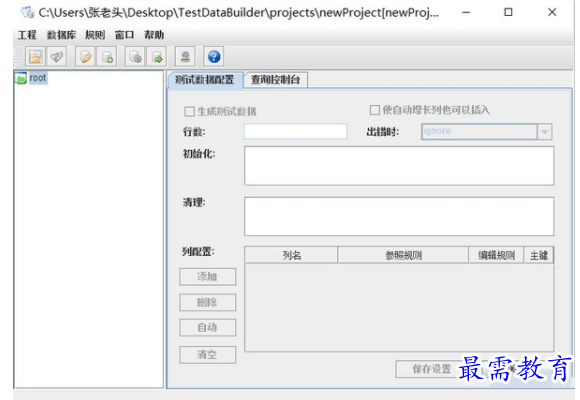Open the 数据库 menu

click(x=61, y=35)
